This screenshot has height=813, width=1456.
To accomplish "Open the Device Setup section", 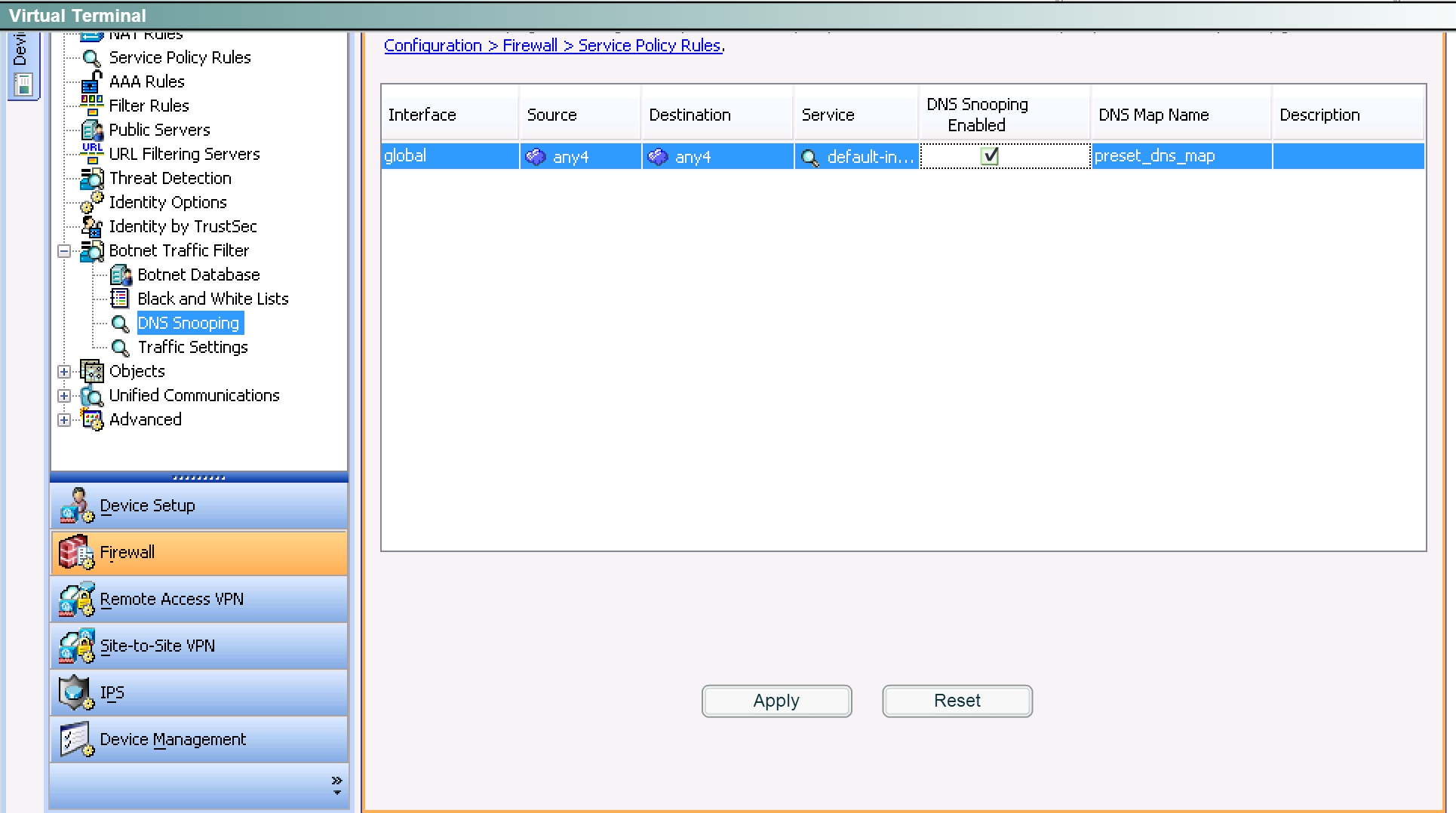I will (199, 505).
